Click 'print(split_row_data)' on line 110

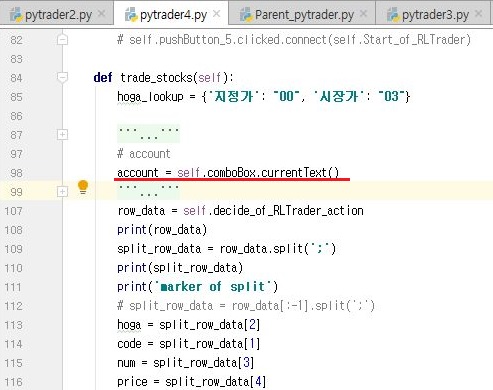pos(180,268)
